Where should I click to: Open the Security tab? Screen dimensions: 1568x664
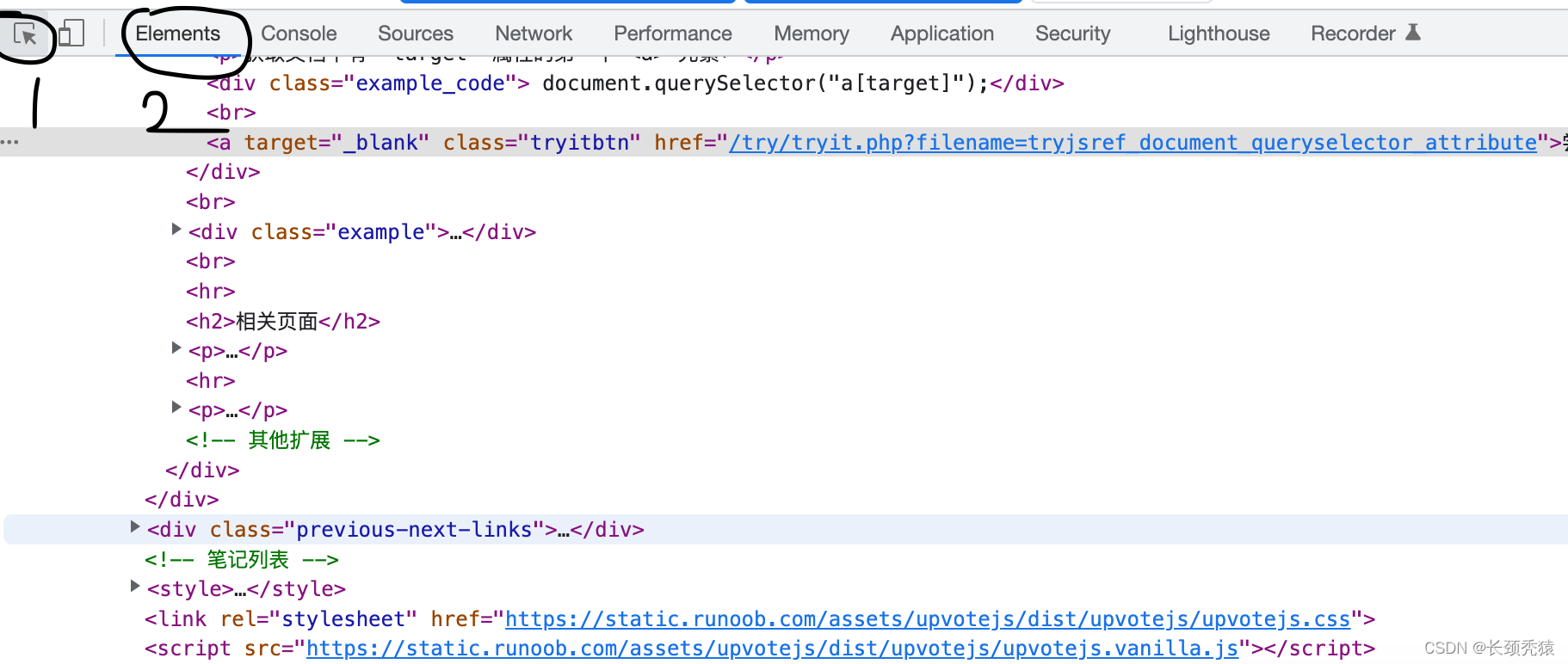(x=1073, y=34)
